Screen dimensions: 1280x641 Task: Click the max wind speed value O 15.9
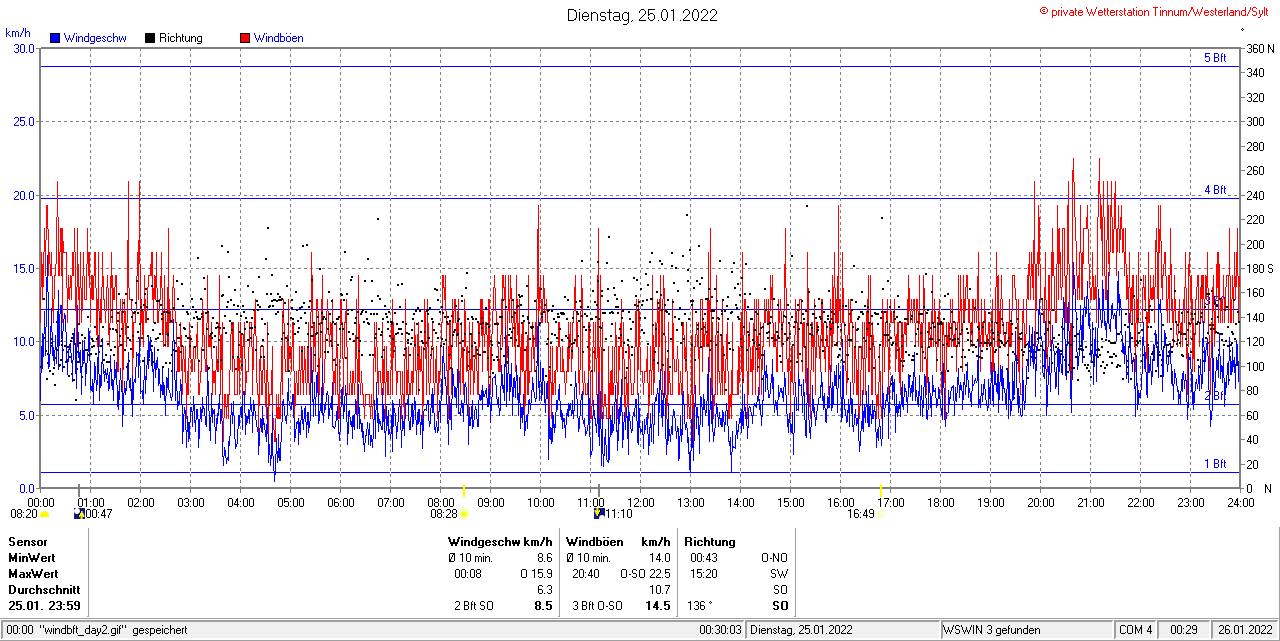point(536,574)
